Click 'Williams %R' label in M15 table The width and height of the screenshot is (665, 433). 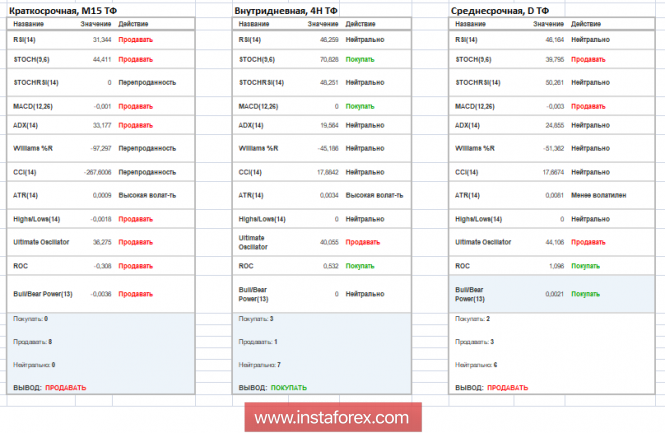33,148
